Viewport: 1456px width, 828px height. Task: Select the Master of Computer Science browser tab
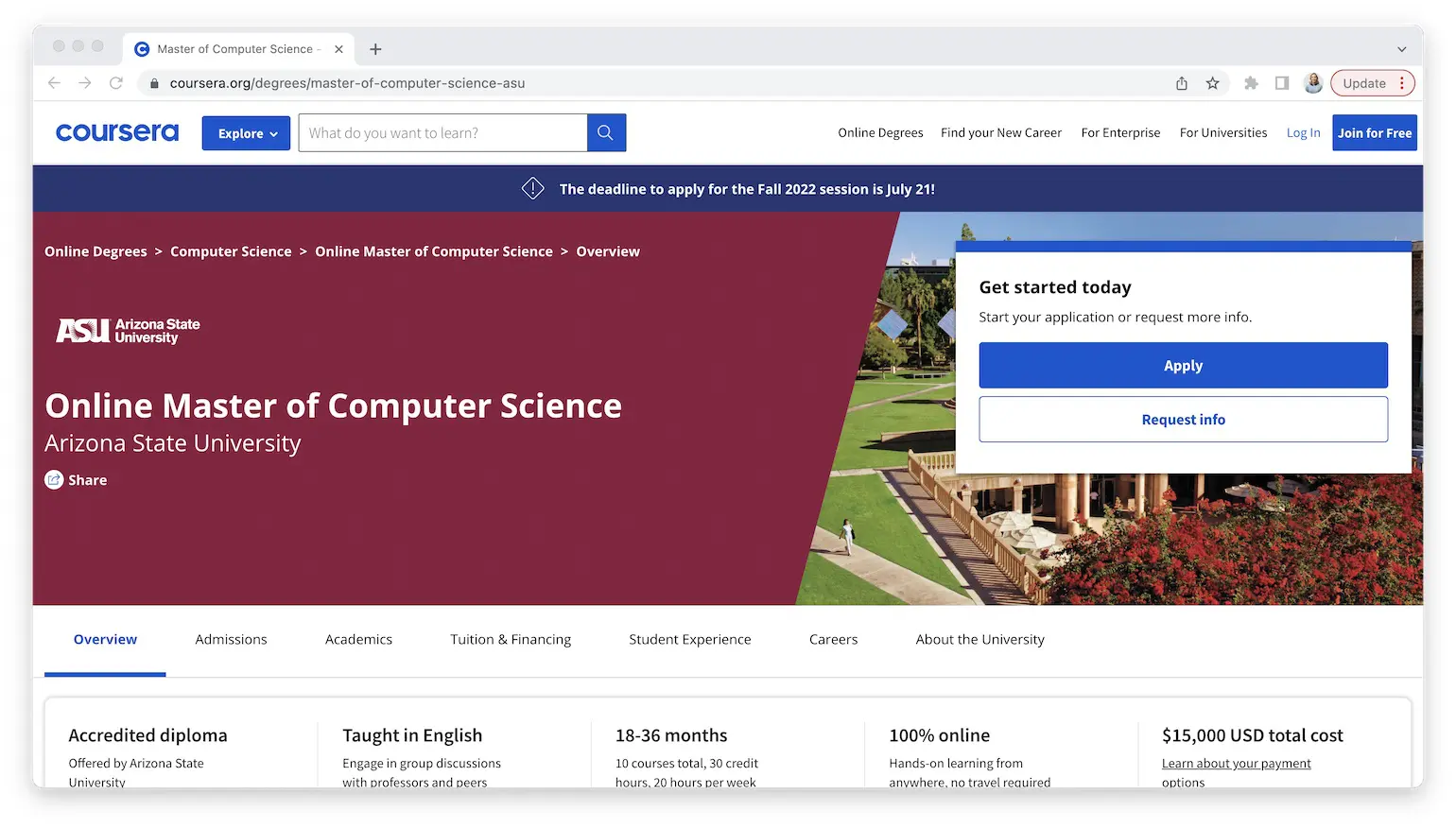click(234, 48)
